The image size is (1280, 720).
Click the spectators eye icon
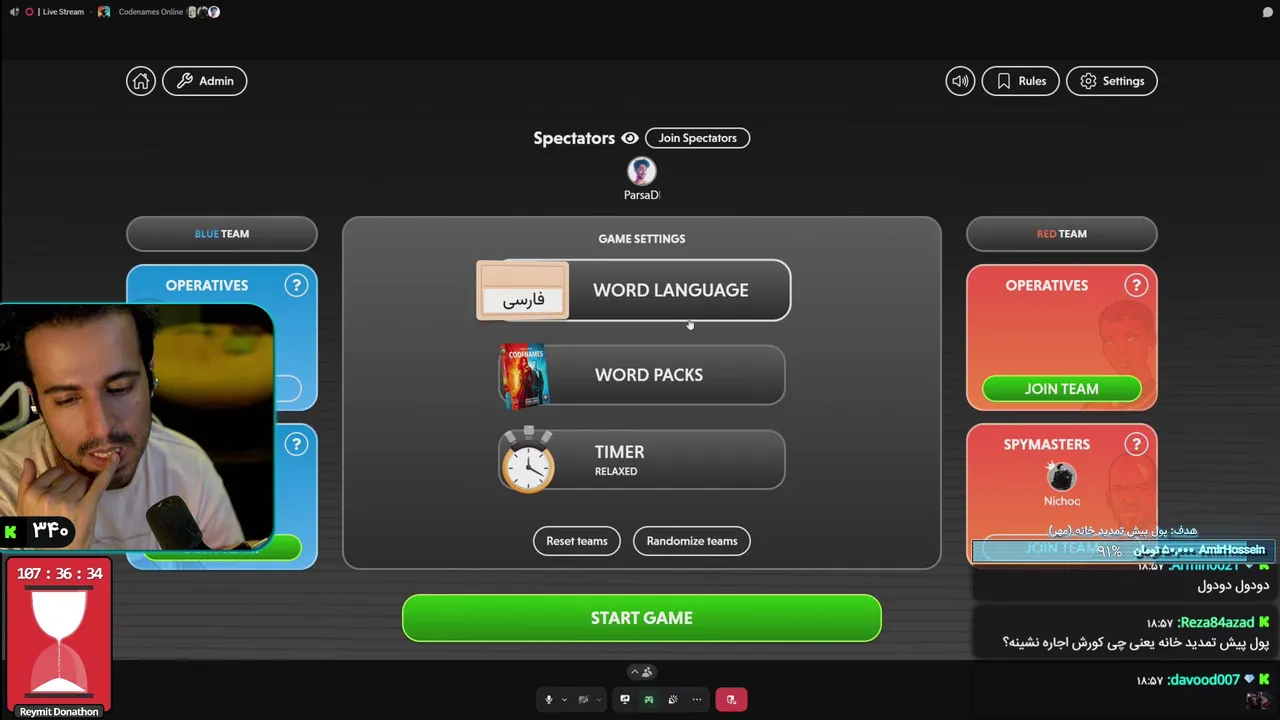coord(630,138)
